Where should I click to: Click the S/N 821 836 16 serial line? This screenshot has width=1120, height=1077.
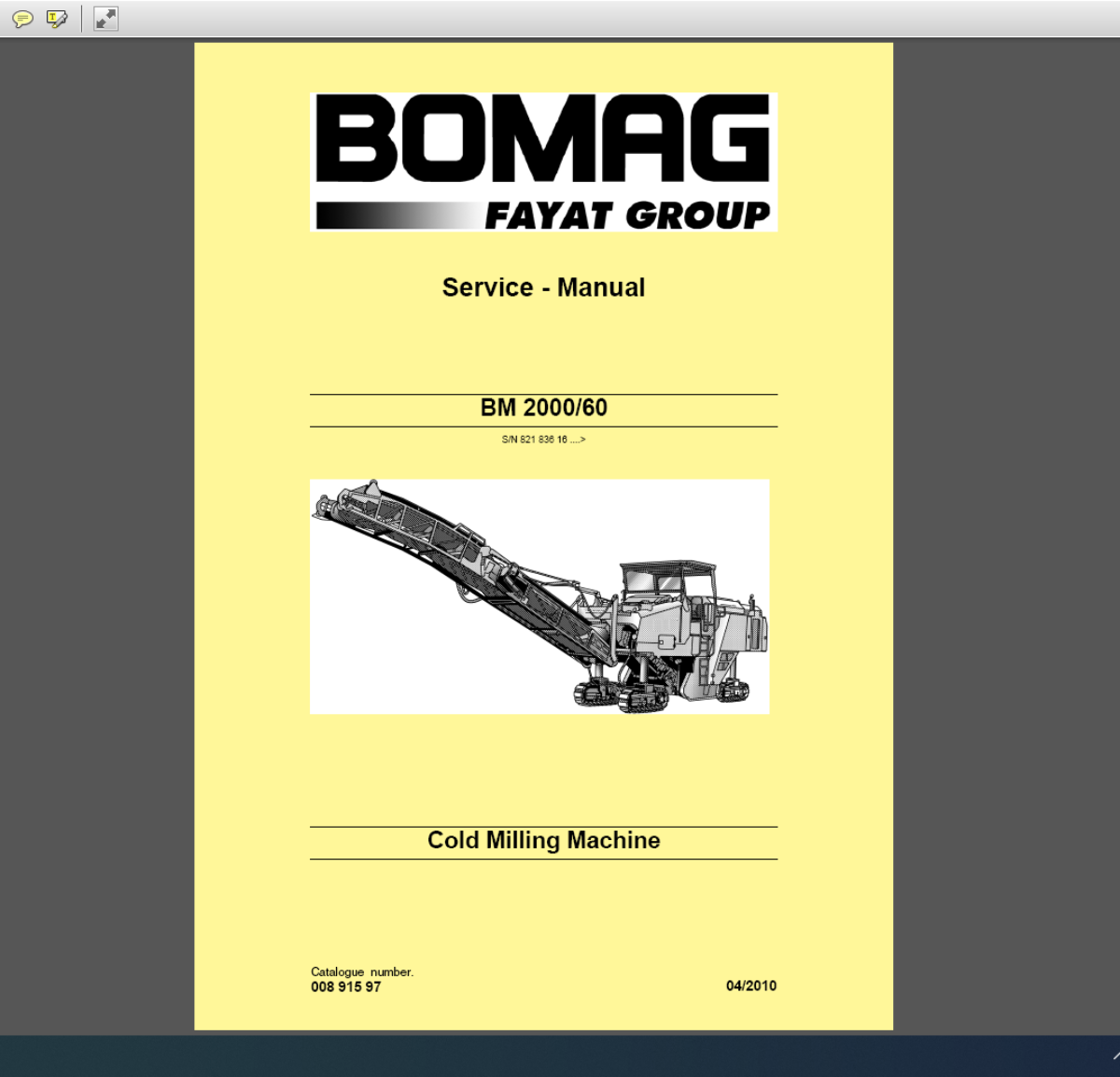543,440
